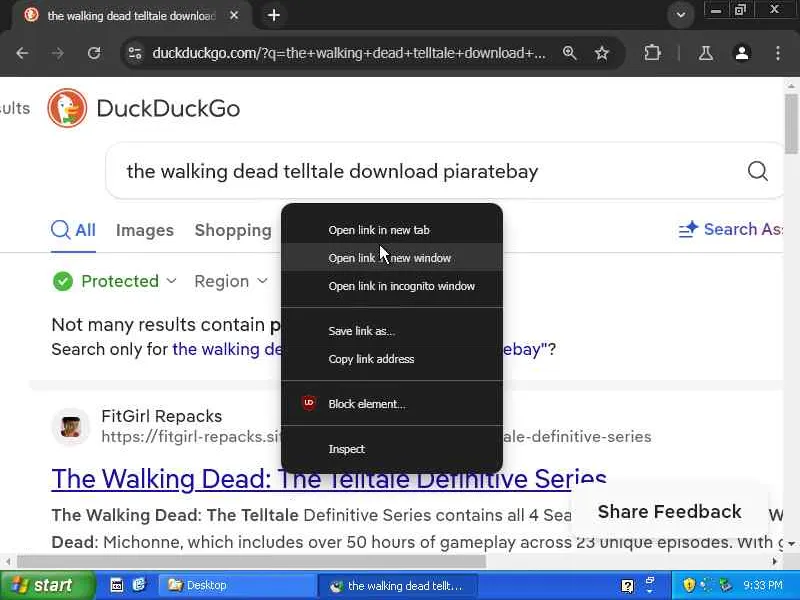Click the horizontal scrollbar right arrow

click(775, 562)
